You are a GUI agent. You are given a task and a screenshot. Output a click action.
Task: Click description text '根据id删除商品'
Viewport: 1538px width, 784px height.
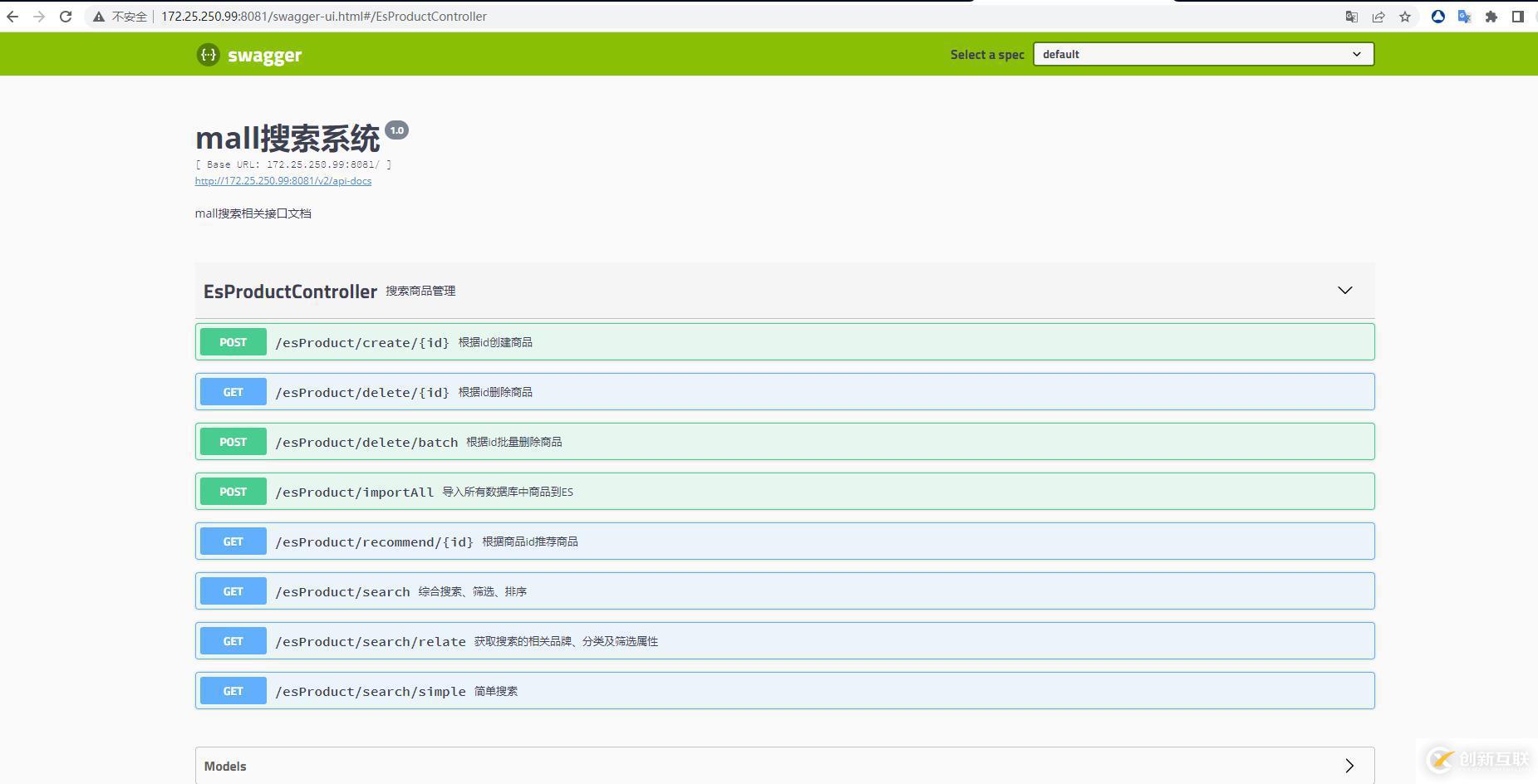[495, 392]
